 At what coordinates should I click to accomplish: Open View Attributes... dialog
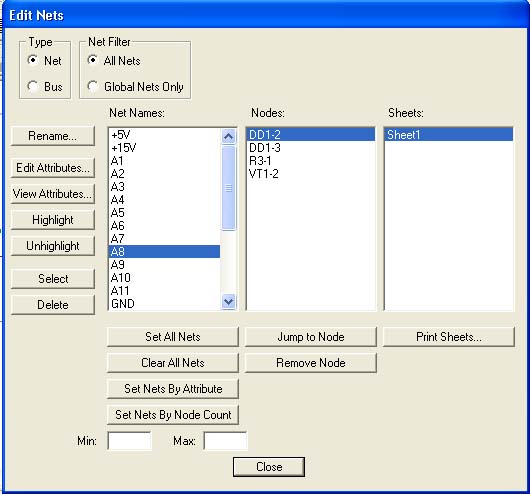(x=53, y=194)
